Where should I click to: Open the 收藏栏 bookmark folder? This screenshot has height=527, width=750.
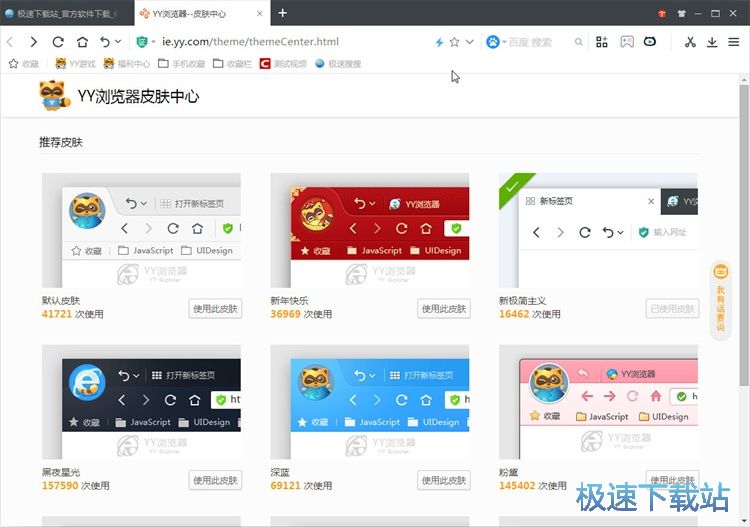tap(232, 64)
